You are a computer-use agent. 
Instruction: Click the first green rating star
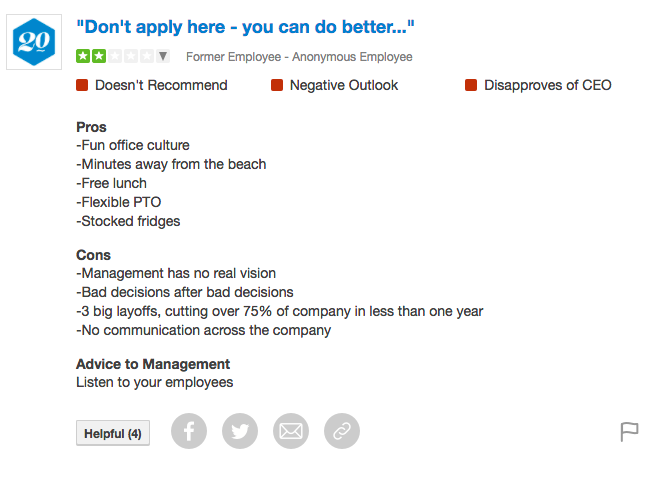click(83, 56)
